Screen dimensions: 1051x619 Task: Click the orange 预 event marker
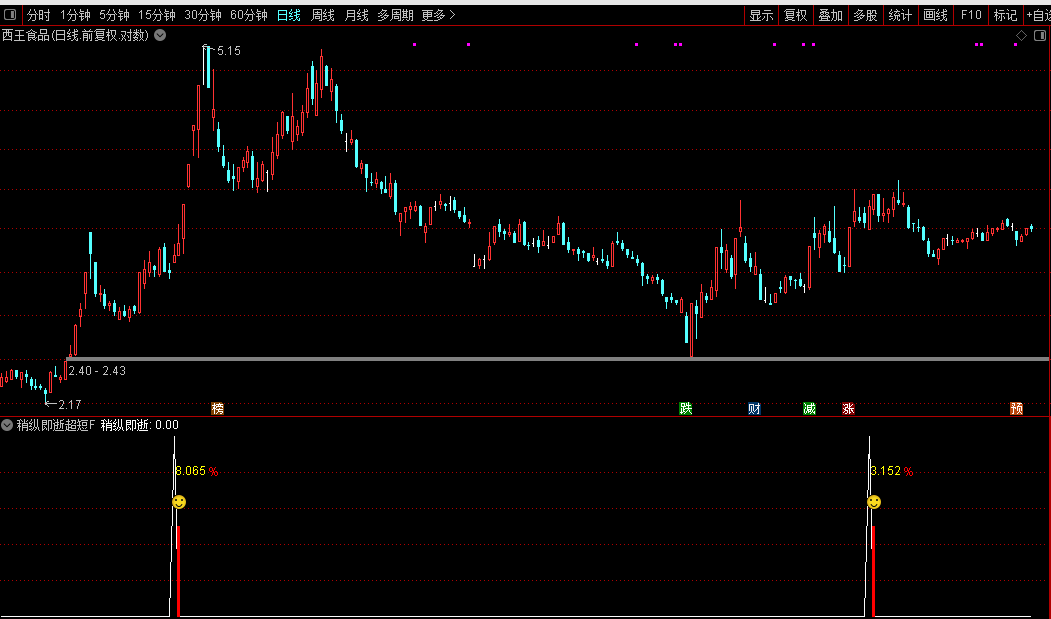pyautogui.click(x=1016, y=408)
